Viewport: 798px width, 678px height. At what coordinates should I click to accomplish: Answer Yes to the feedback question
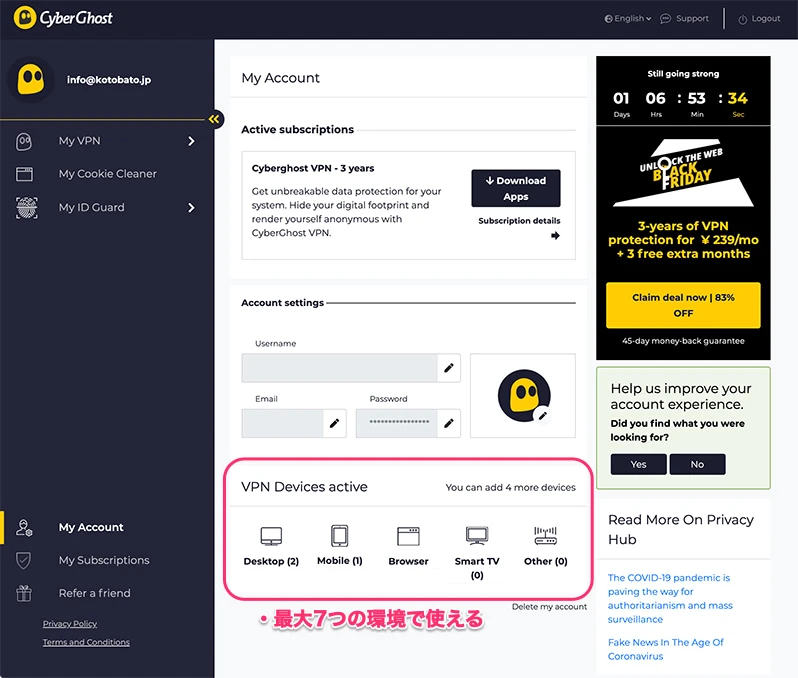tap(638, 464)
